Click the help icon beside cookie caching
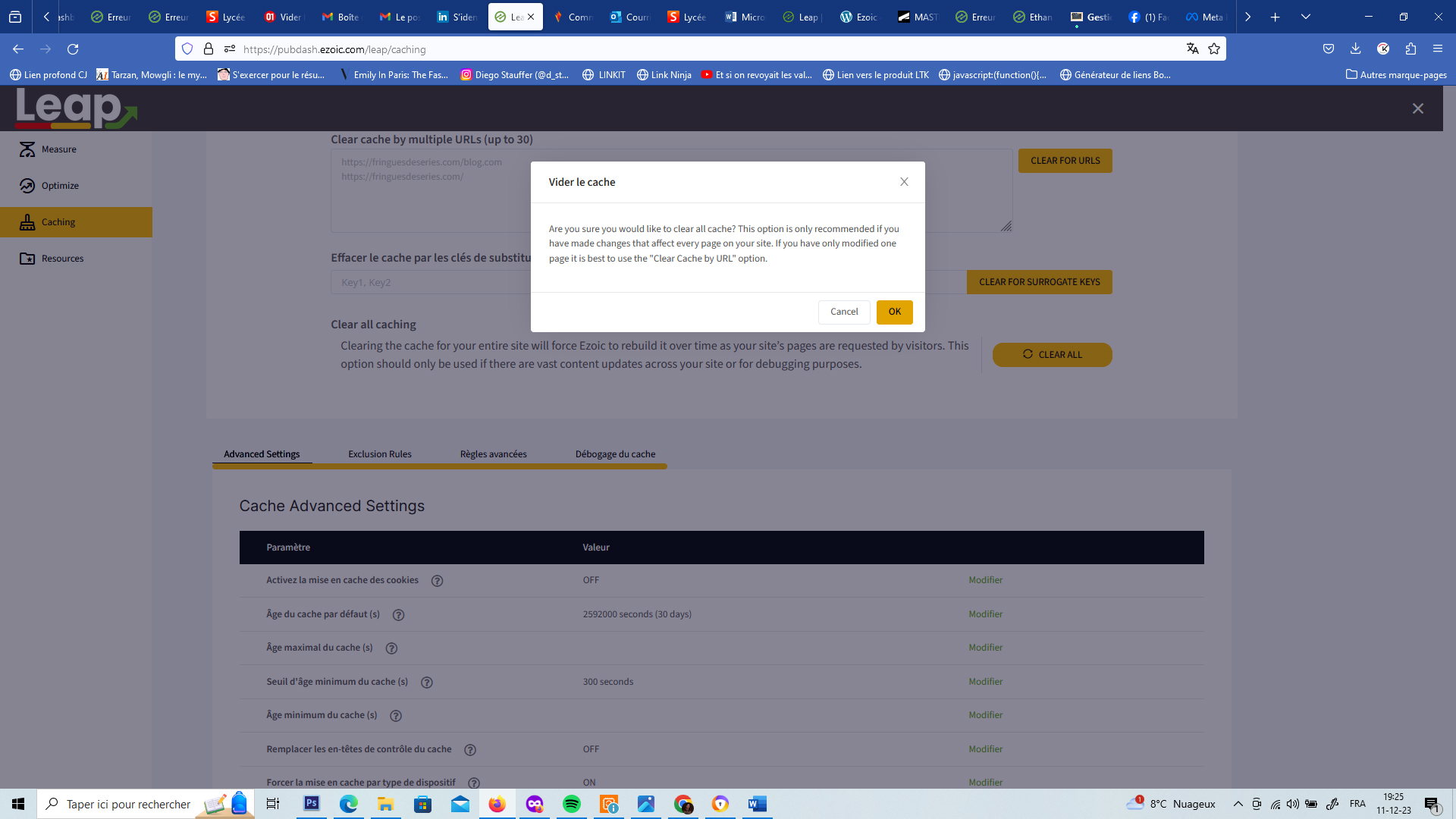This screenshot has width=1456, height=819. pyautogui.click(x=437, y=581)
